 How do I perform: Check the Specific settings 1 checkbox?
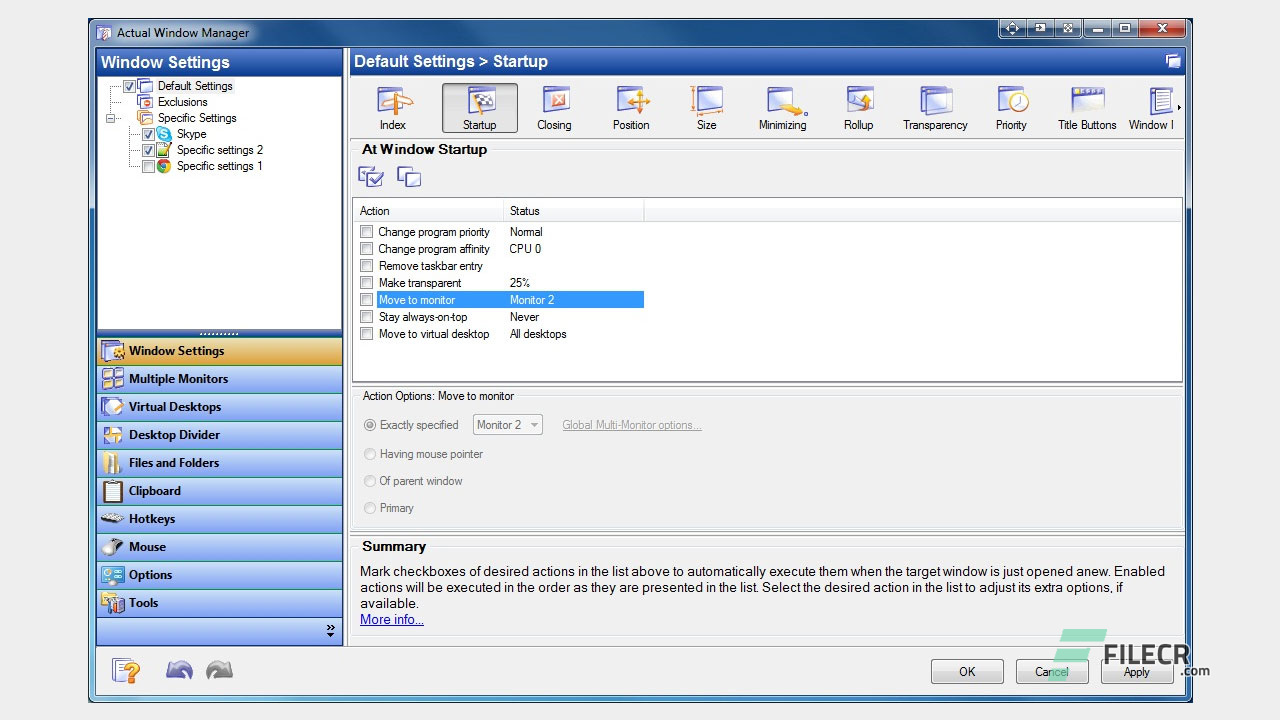[148, 166]
